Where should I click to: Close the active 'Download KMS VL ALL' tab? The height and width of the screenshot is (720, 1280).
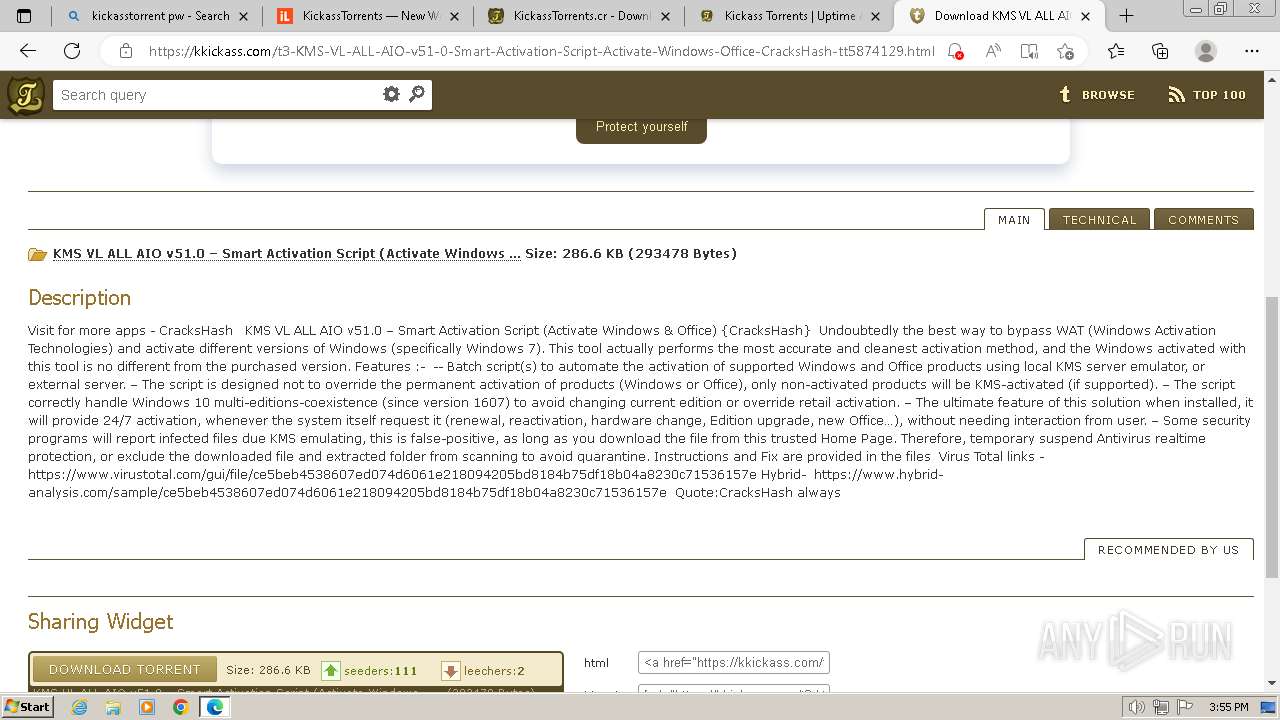click(1085, 16)
